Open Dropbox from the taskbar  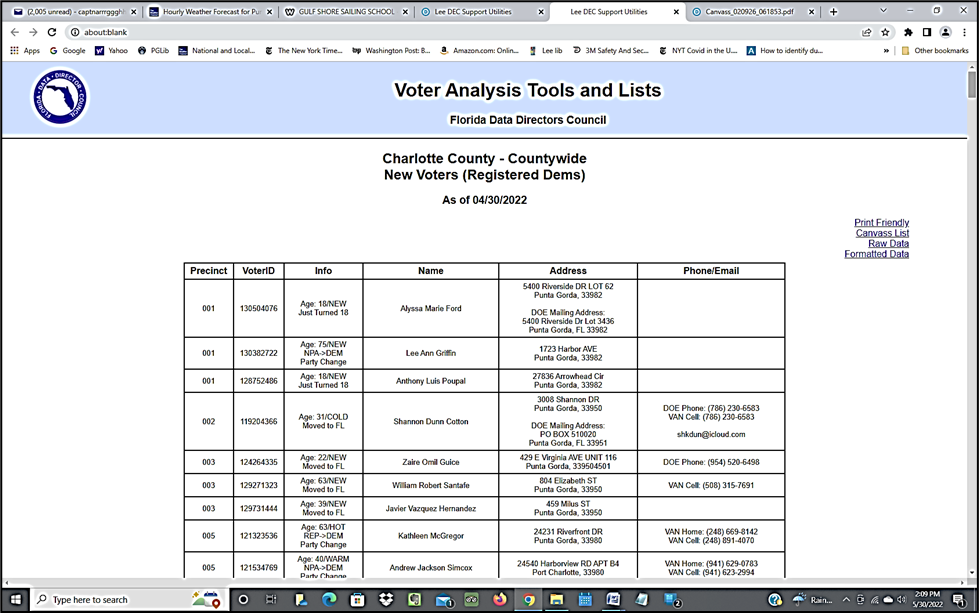(x=386, y=600)
